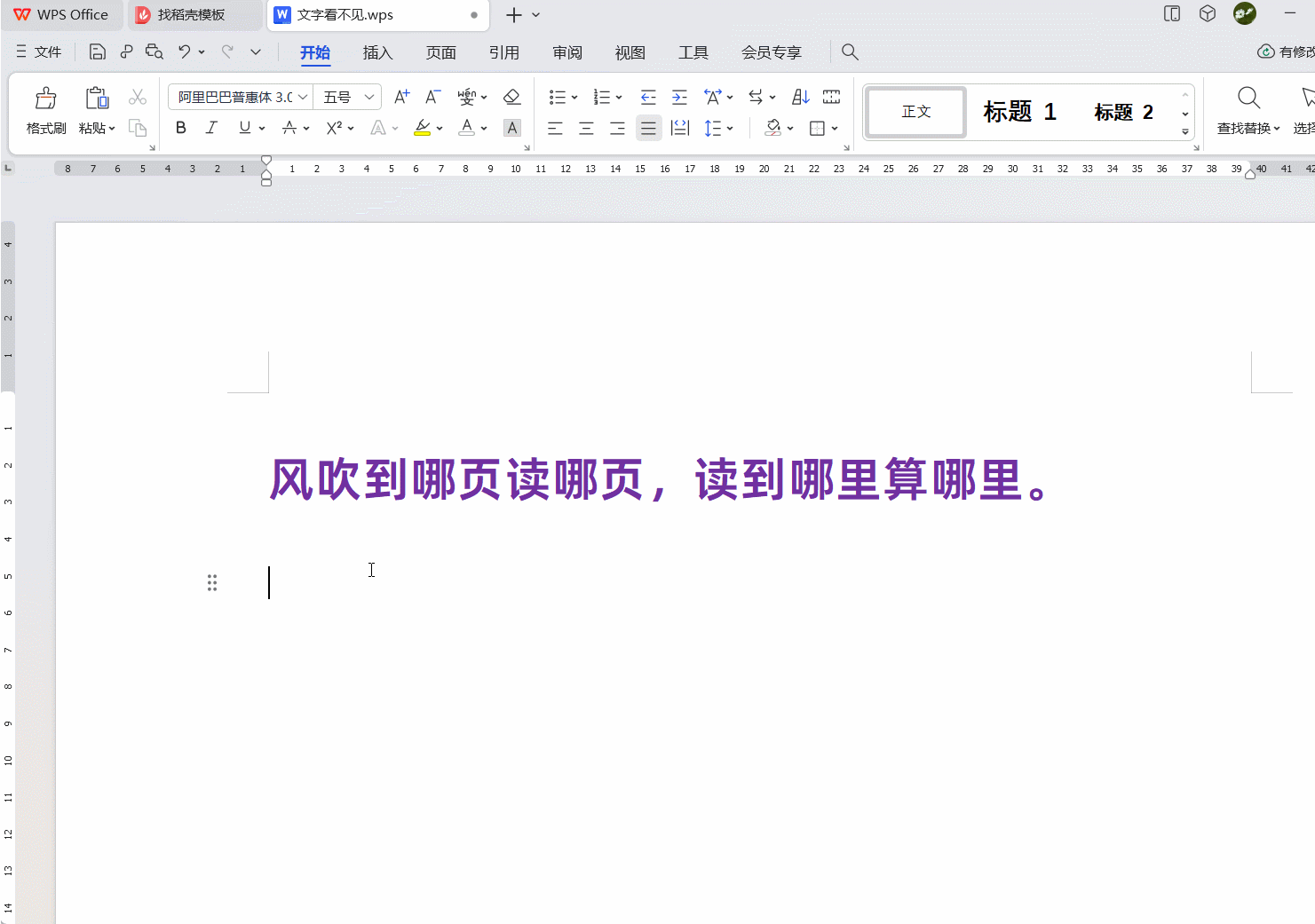The height and width of the screenshot is (924, 1315).
Task: Click the Center alignment icon
Action: [x=586, y=129]
